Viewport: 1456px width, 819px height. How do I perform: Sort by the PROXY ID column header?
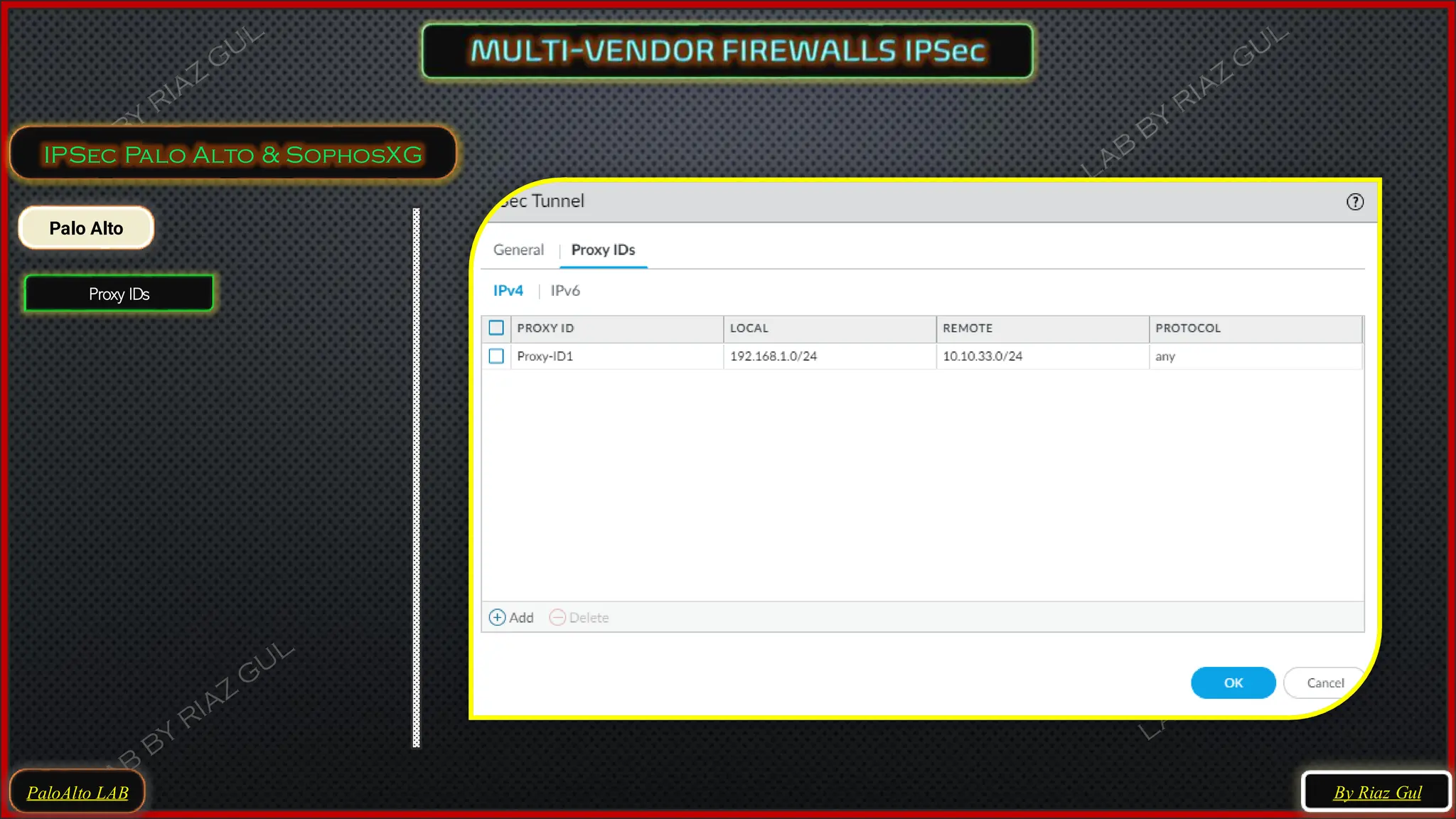pyautogui.click(x=616, y=328)
